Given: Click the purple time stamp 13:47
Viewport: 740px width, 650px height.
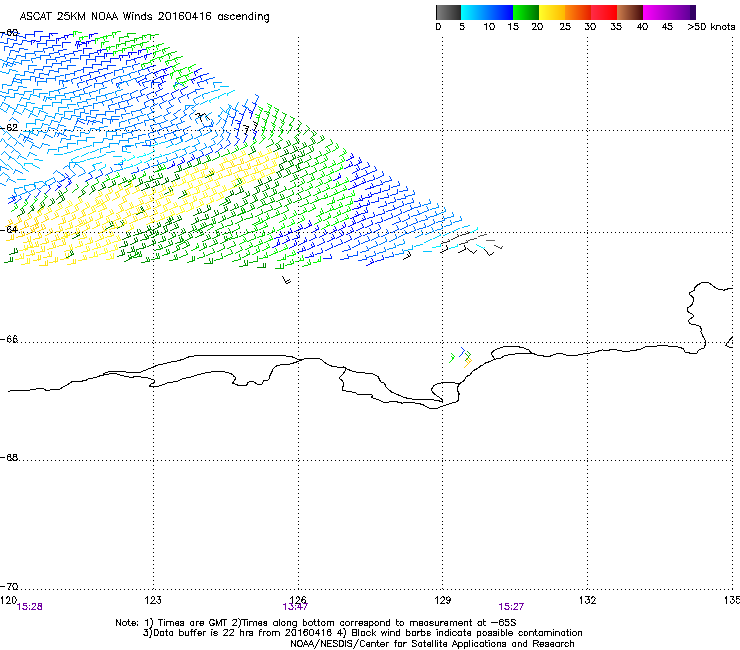Looking at the screenshot, I should click(x=295, y=607).
